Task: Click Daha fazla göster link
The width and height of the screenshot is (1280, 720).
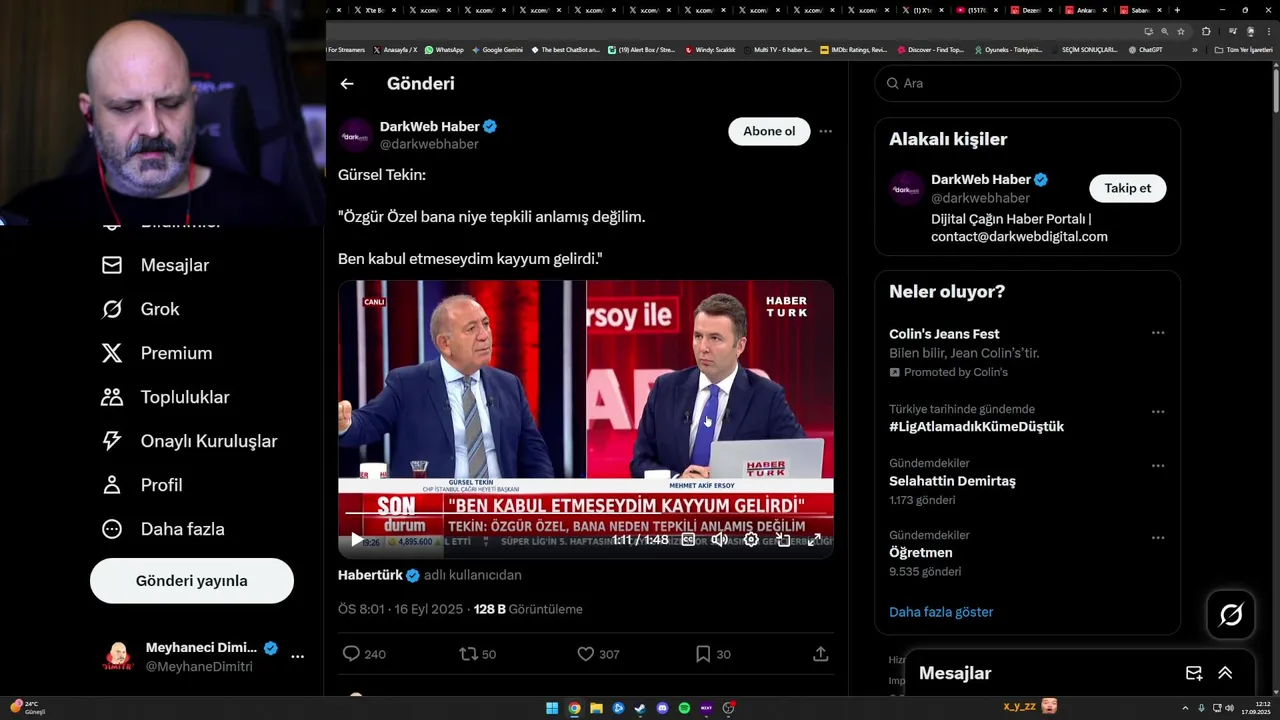Action: 941,612
